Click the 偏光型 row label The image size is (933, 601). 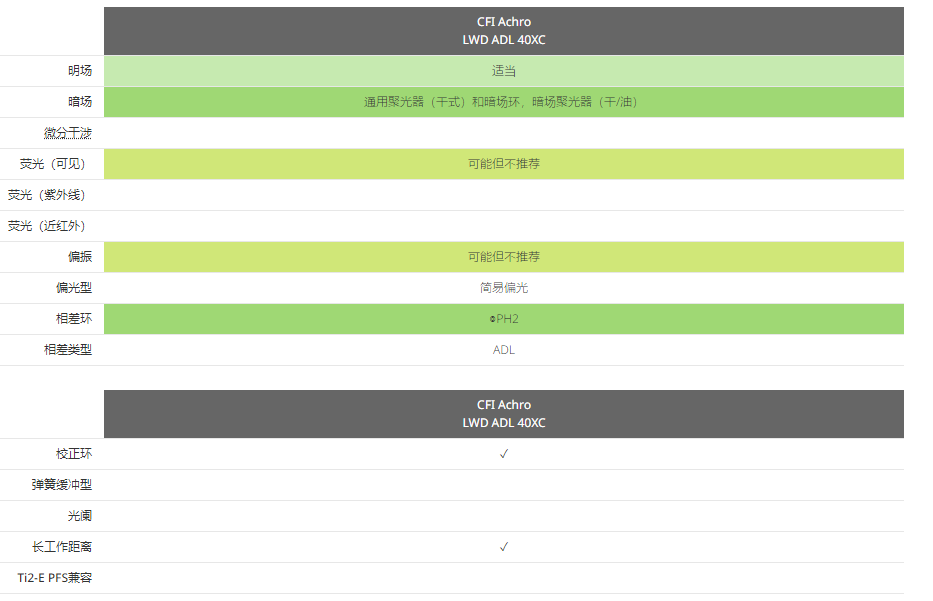click(x=74, y=288)
